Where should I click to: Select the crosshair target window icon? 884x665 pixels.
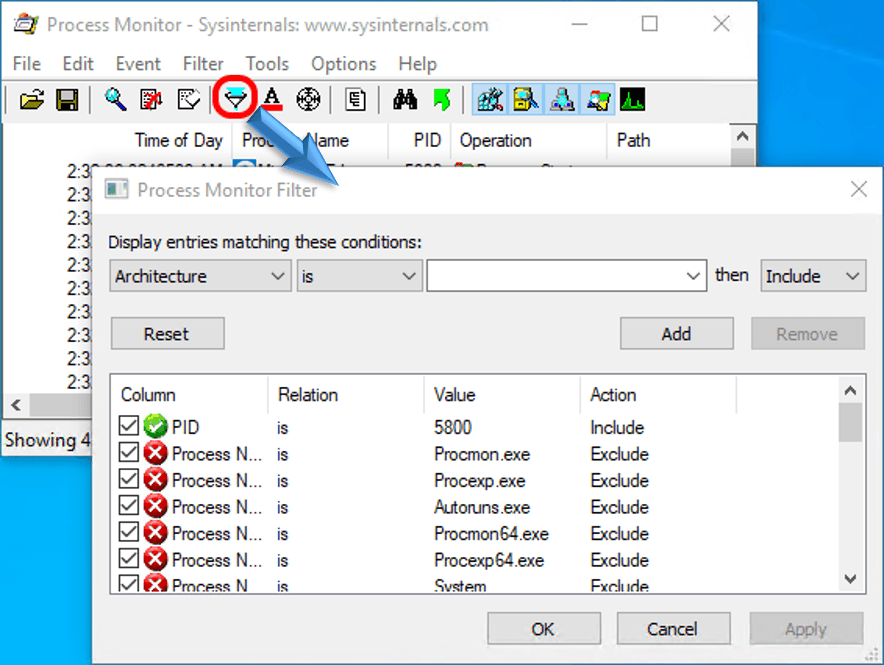pos(308,100)
